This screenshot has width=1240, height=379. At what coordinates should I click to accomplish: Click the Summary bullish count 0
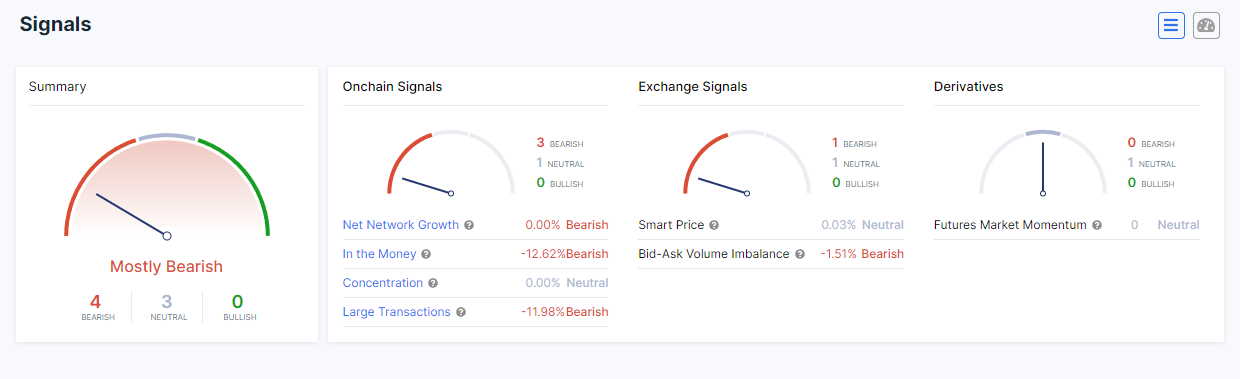click(x=238, y=302)
